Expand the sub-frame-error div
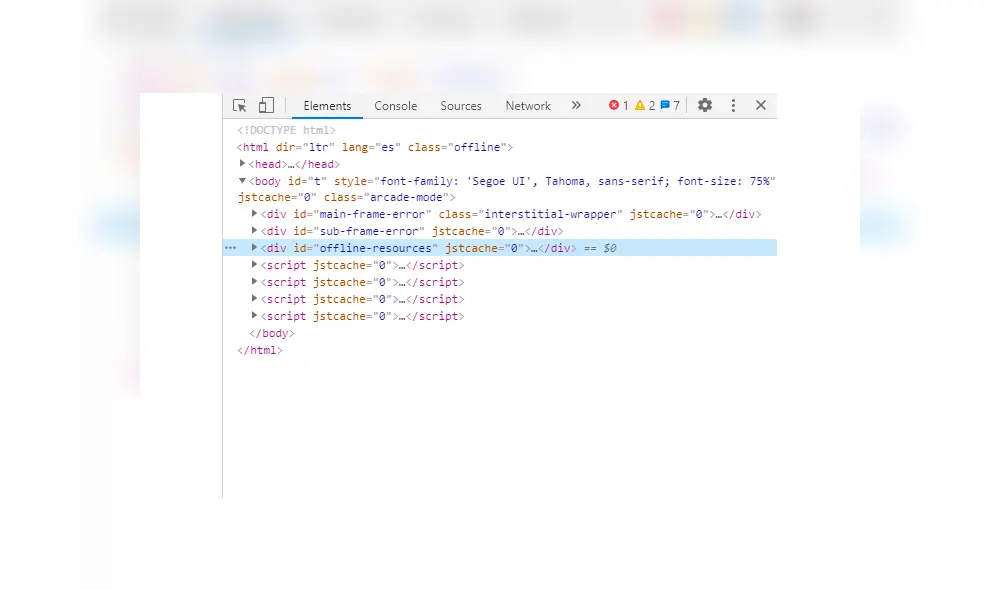The height and width of the screenshot is (590, 1000). [255, 231]
